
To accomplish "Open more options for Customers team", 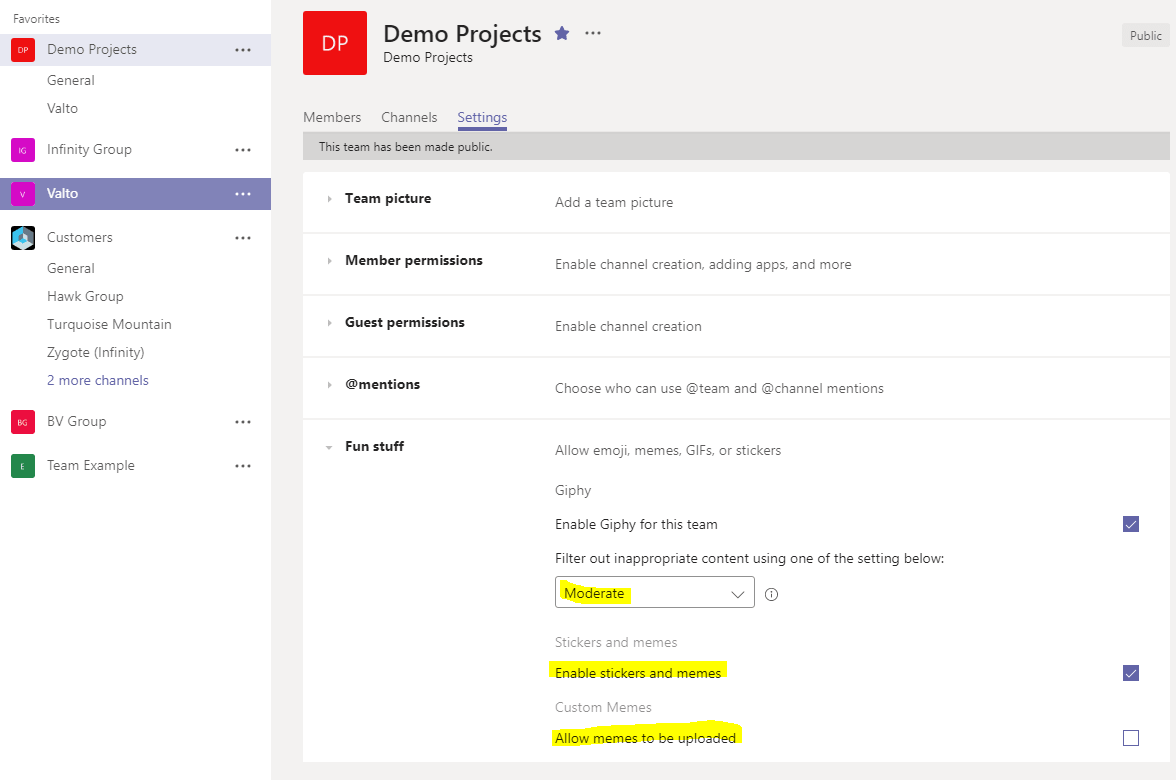I will [x=243, y=238].
